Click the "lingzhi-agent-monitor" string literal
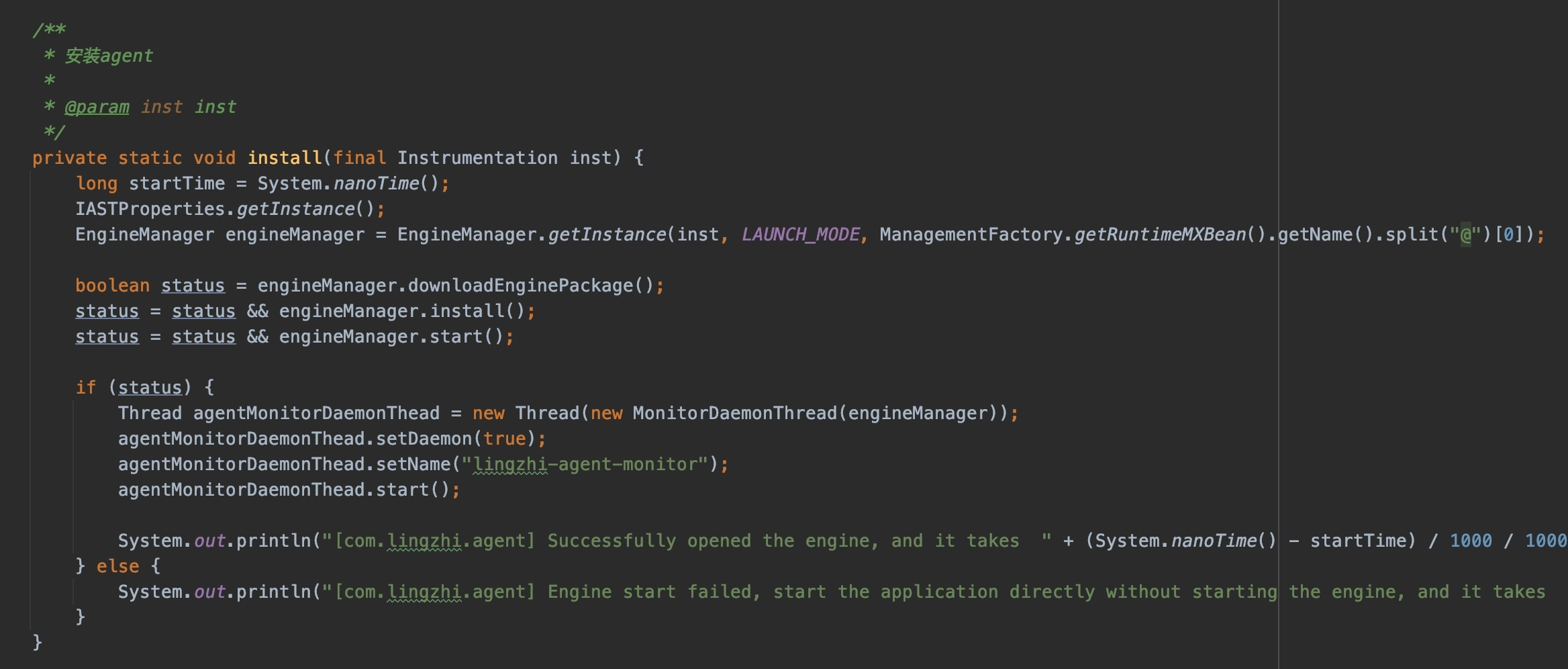The image size is (1568, 669). pos(584,464)
